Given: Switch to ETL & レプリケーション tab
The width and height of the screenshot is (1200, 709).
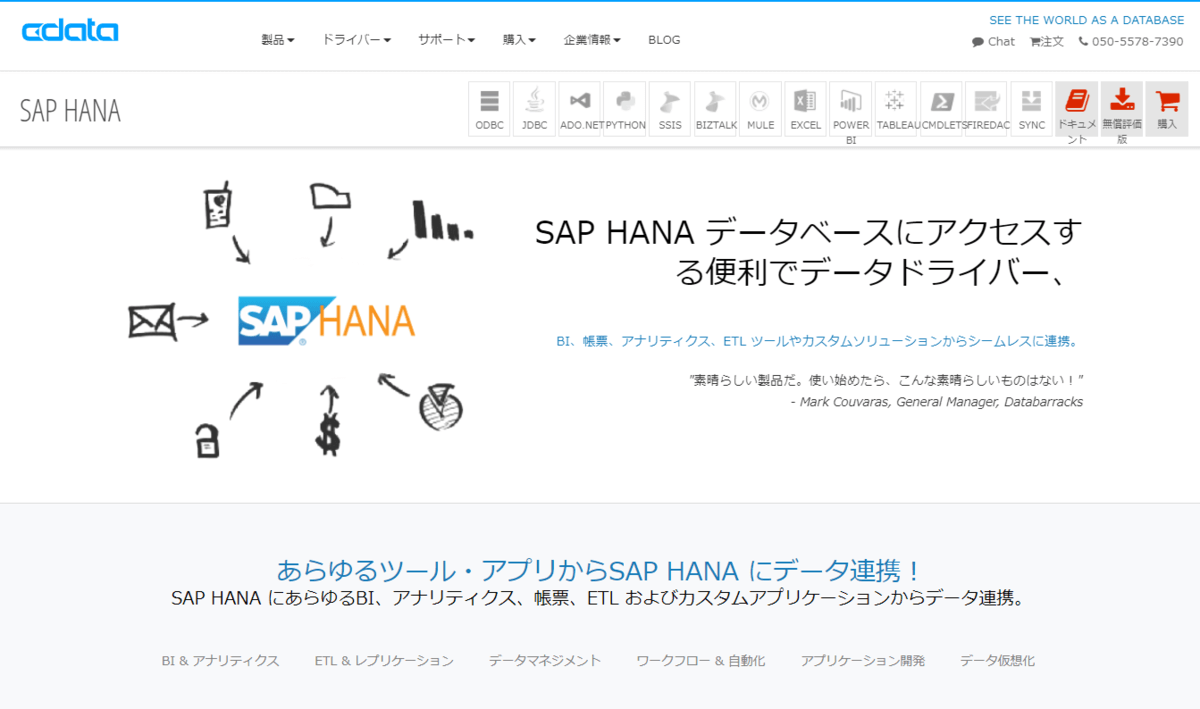Looking at the screenshot, I should 384,661.
